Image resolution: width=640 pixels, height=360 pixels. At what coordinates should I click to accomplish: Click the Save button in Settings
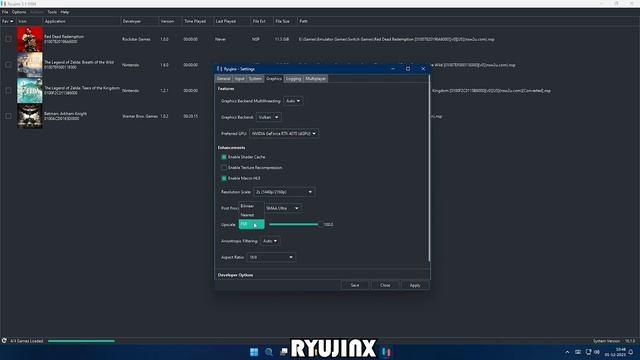355,285
